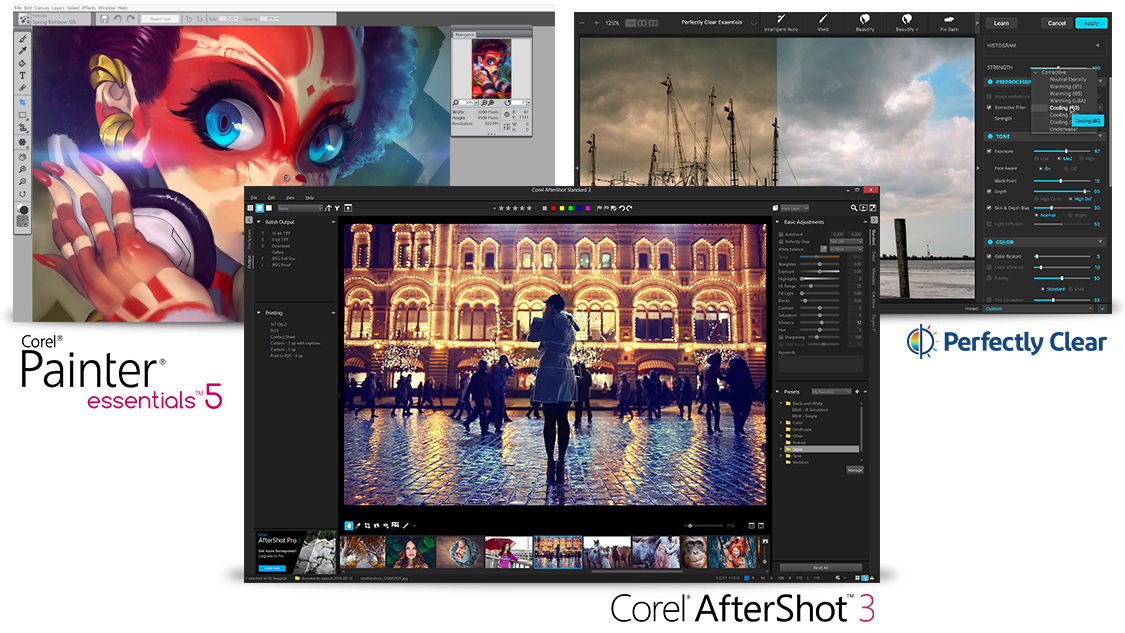The image size is (1125, 633).
Task: Toggle the Depth checkbox in Perfectly Clear
Action: pos(989,192)
